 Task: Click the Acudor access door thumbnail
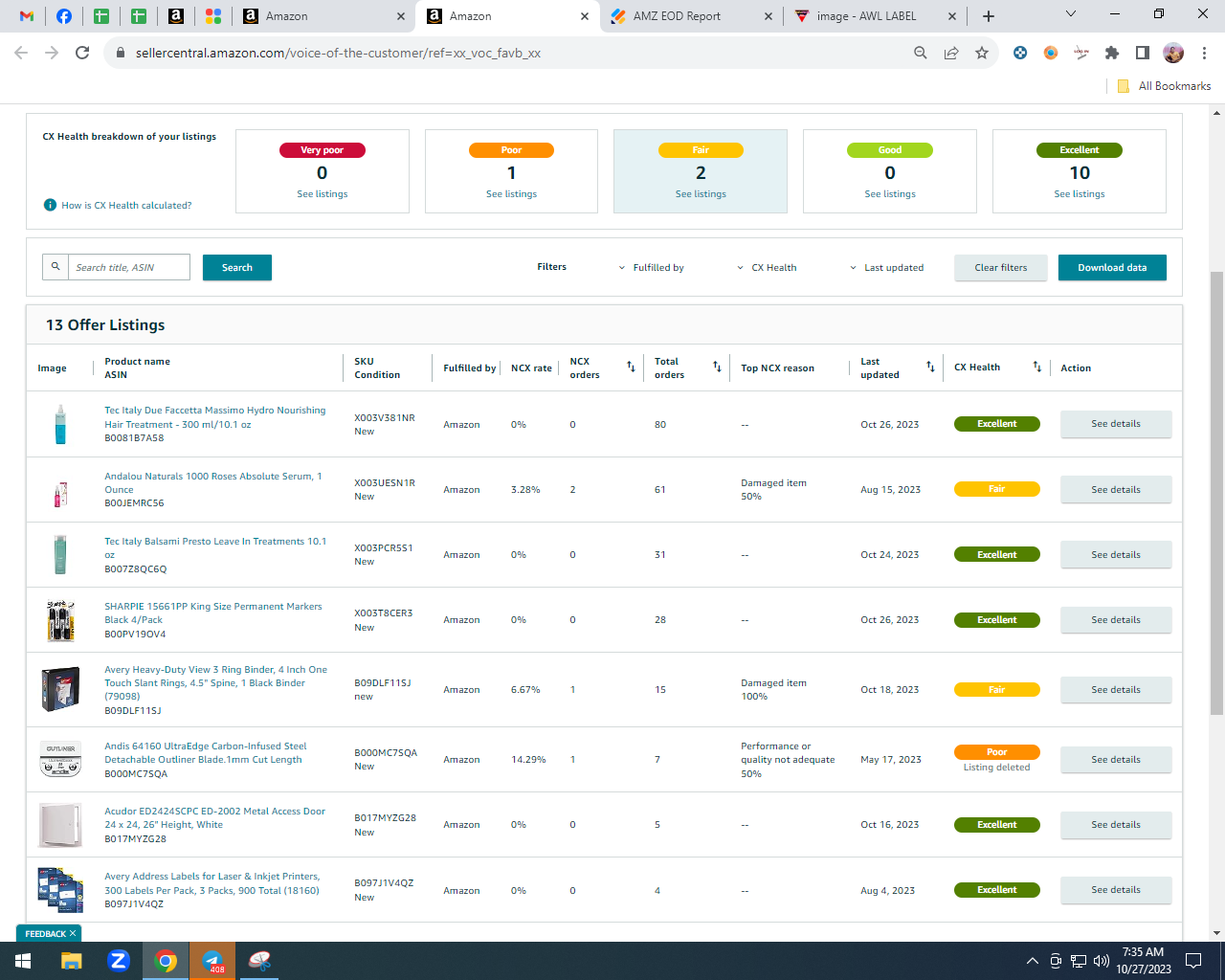(x=60, y=825)
